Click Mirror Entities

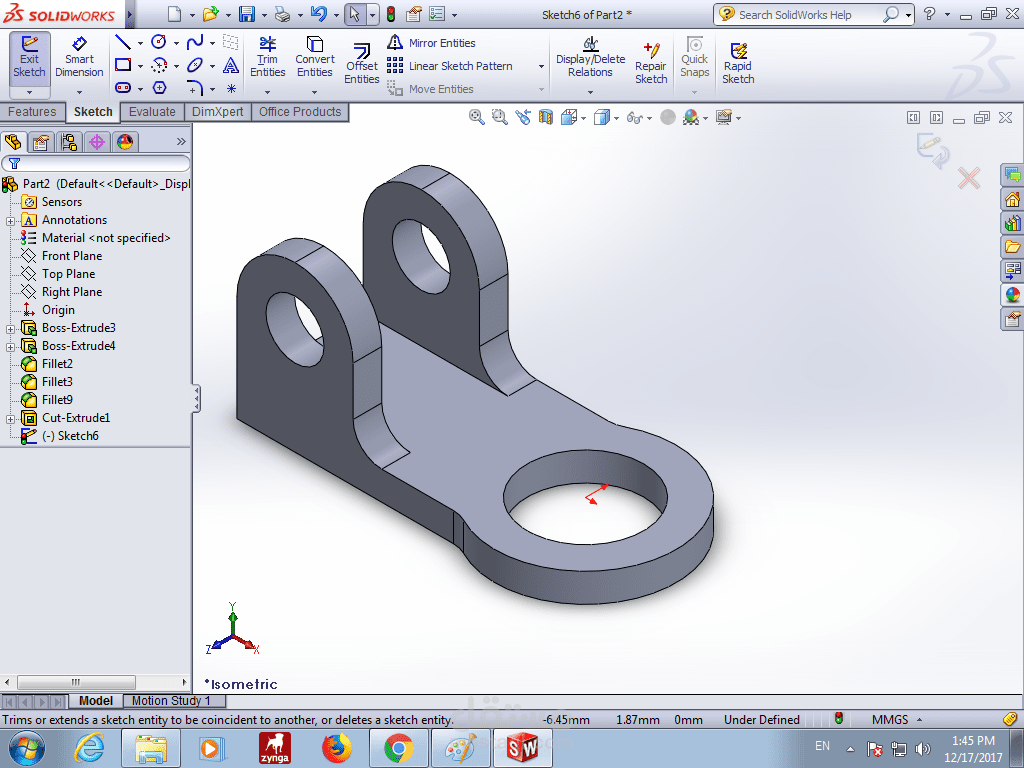click(432, 43)
